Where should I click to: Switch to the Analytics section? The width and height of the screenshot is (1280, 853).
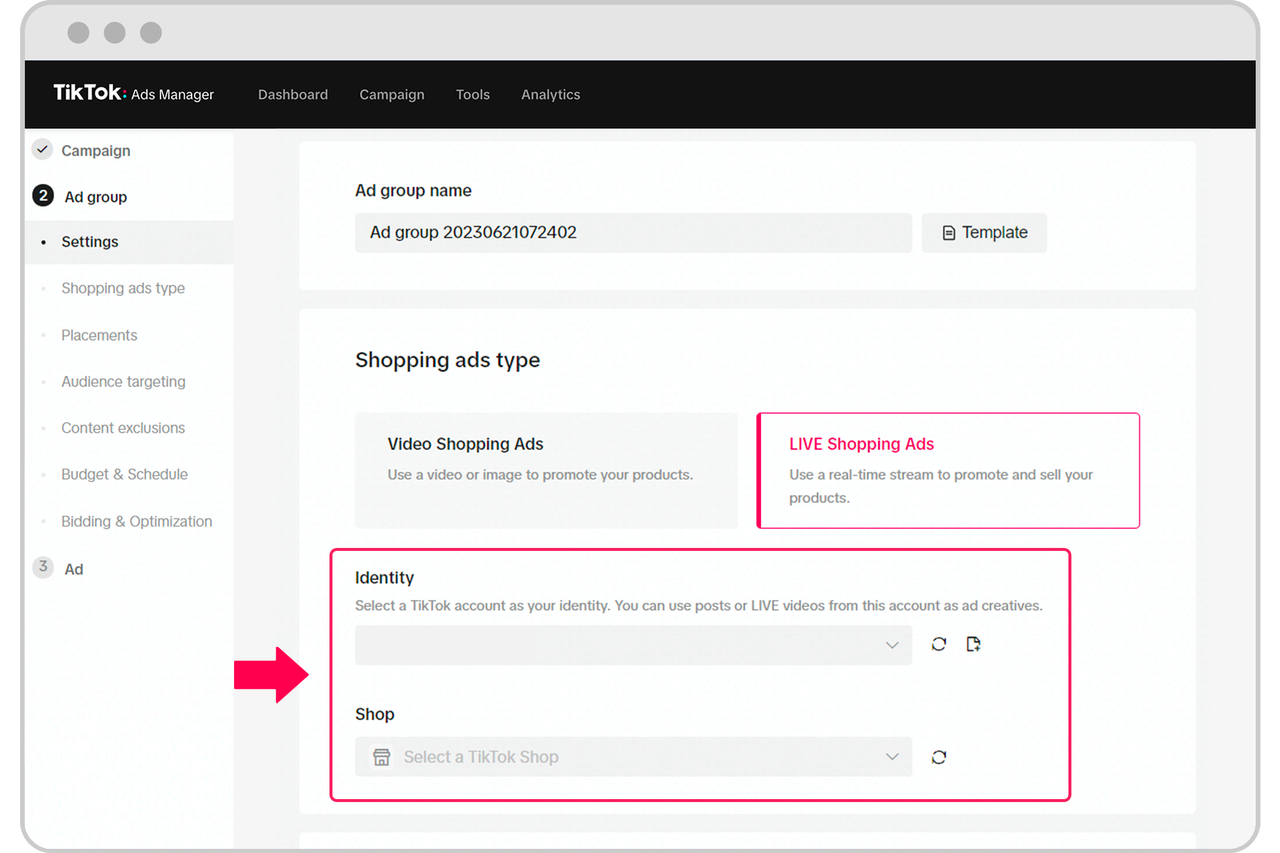click(x=550, y=94)
